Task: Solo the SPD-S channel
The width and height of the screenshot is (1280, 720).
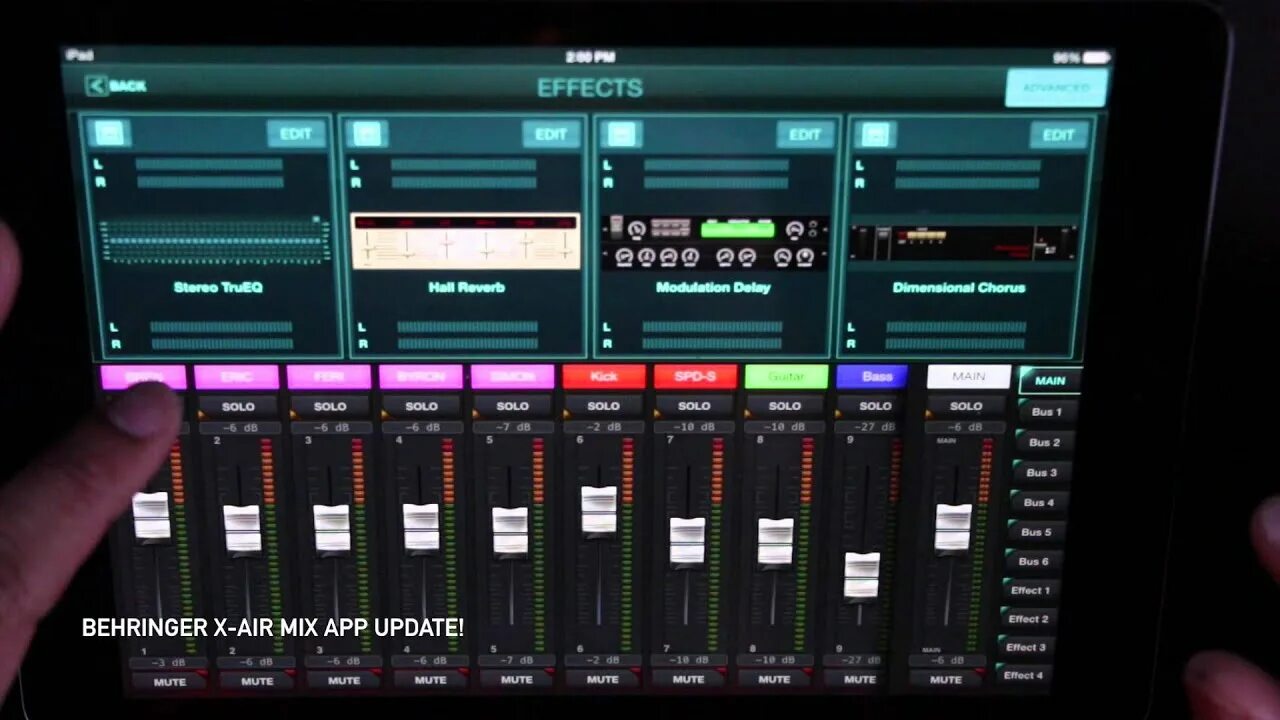Action: (694, 406)
